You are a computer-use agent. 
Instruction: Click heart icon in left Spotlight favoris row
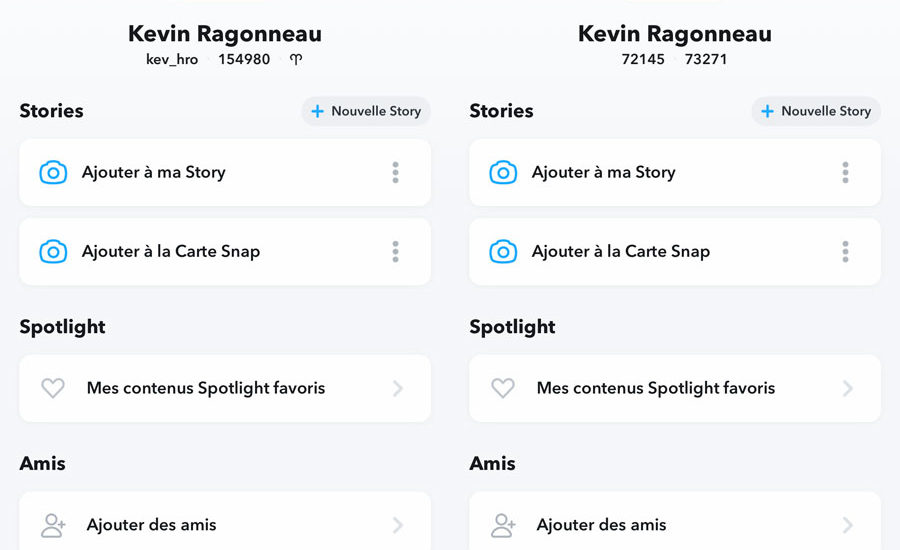(53, 388)
